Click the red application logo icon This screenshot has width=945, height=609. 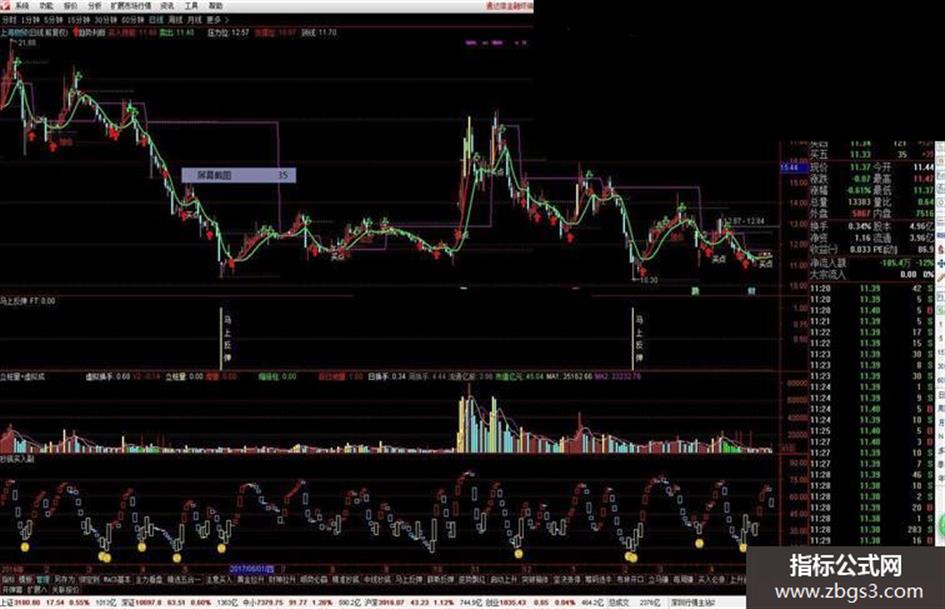click(x=4, y=5)
